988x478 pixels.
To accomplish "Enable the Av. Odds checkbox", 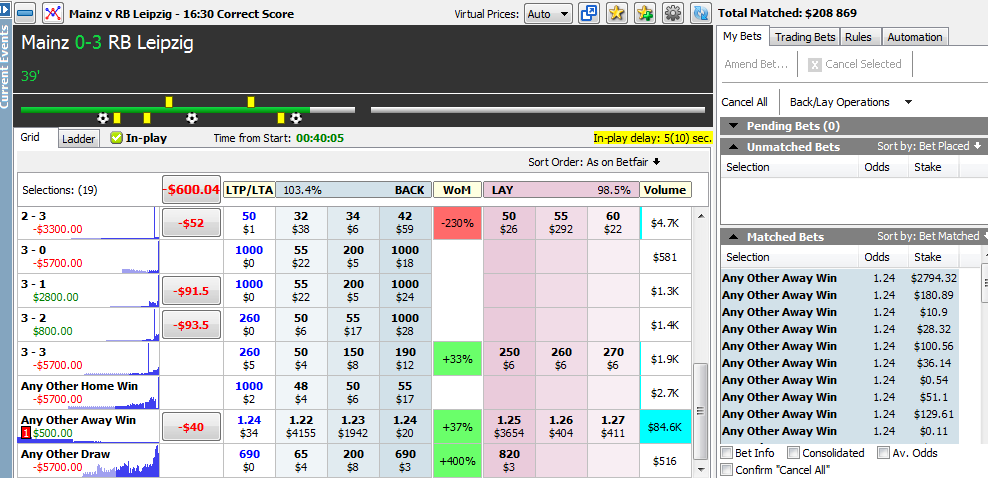I will (883, 453).
